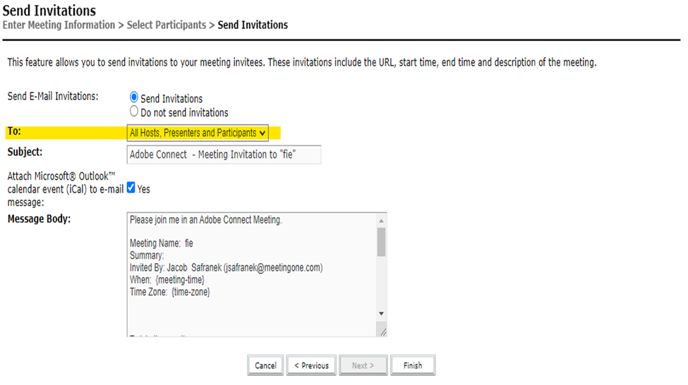Click the textarea resize handle corner
Image resolution: width=688 pixels, height=385 pixels.
(383, 332)
